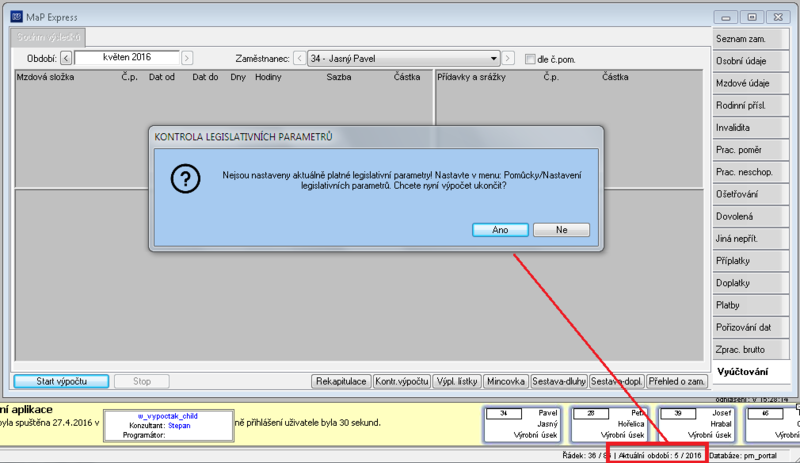800x463 pixels.
Task: Click Dat od column header
Action: pyautogui.click(x=162, y=77)
